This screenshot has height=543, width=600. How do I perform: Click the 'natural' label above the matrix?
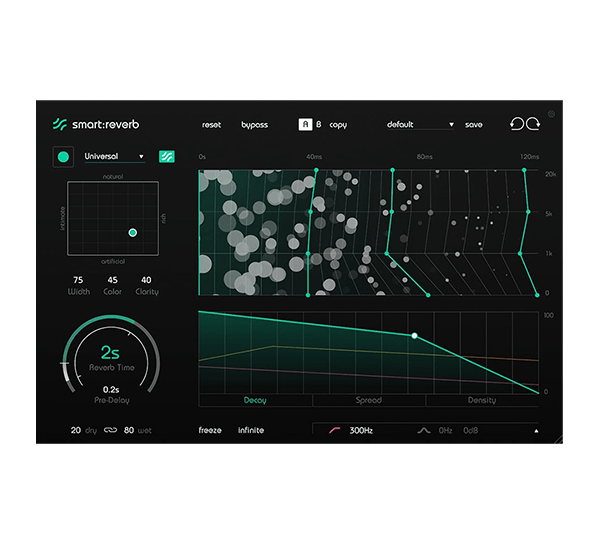(113, 177)
